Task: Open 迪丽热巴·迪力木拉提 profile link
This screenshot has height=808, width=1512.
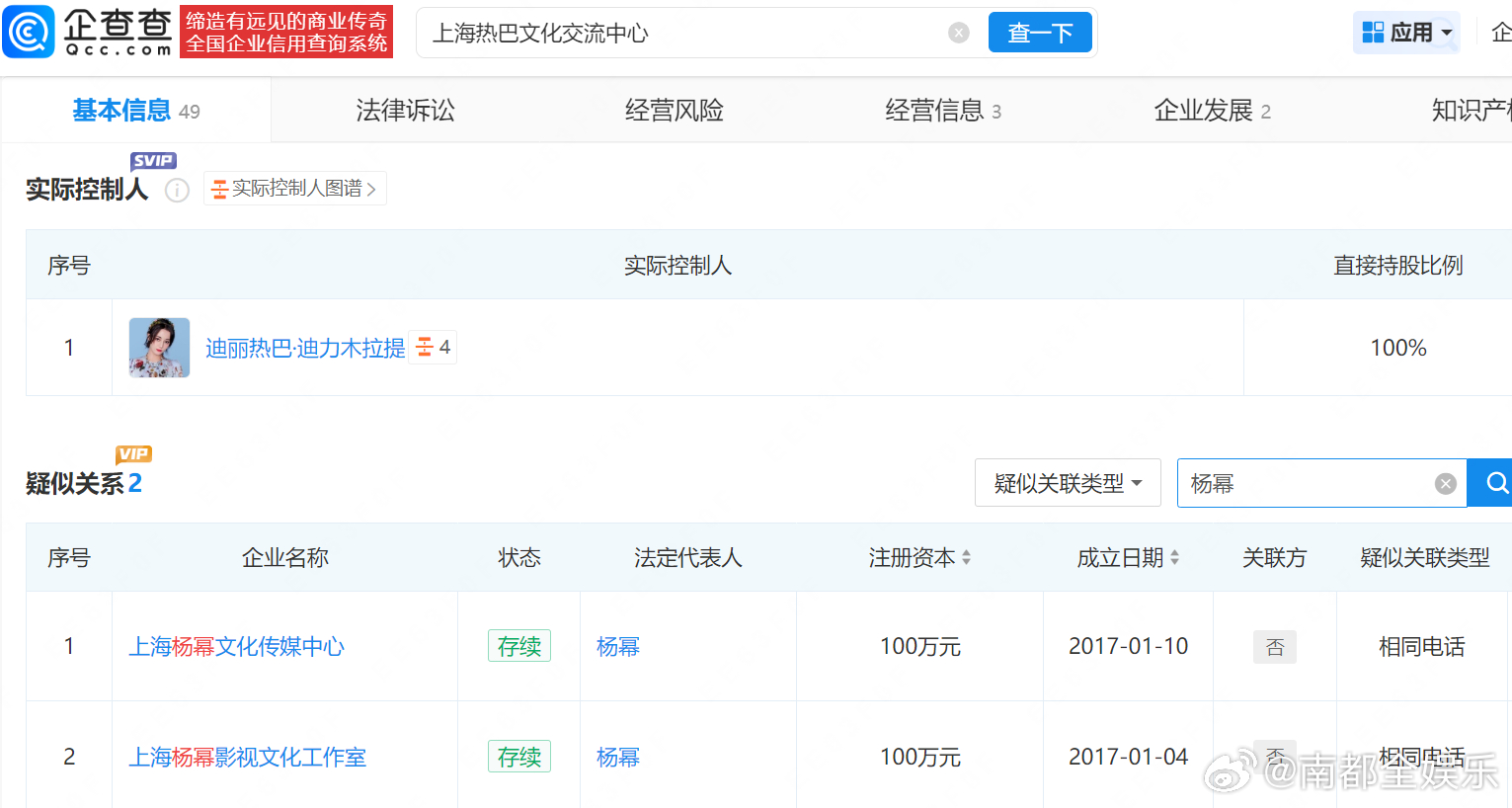Action: pyautogui.click(x=305, y=348)
